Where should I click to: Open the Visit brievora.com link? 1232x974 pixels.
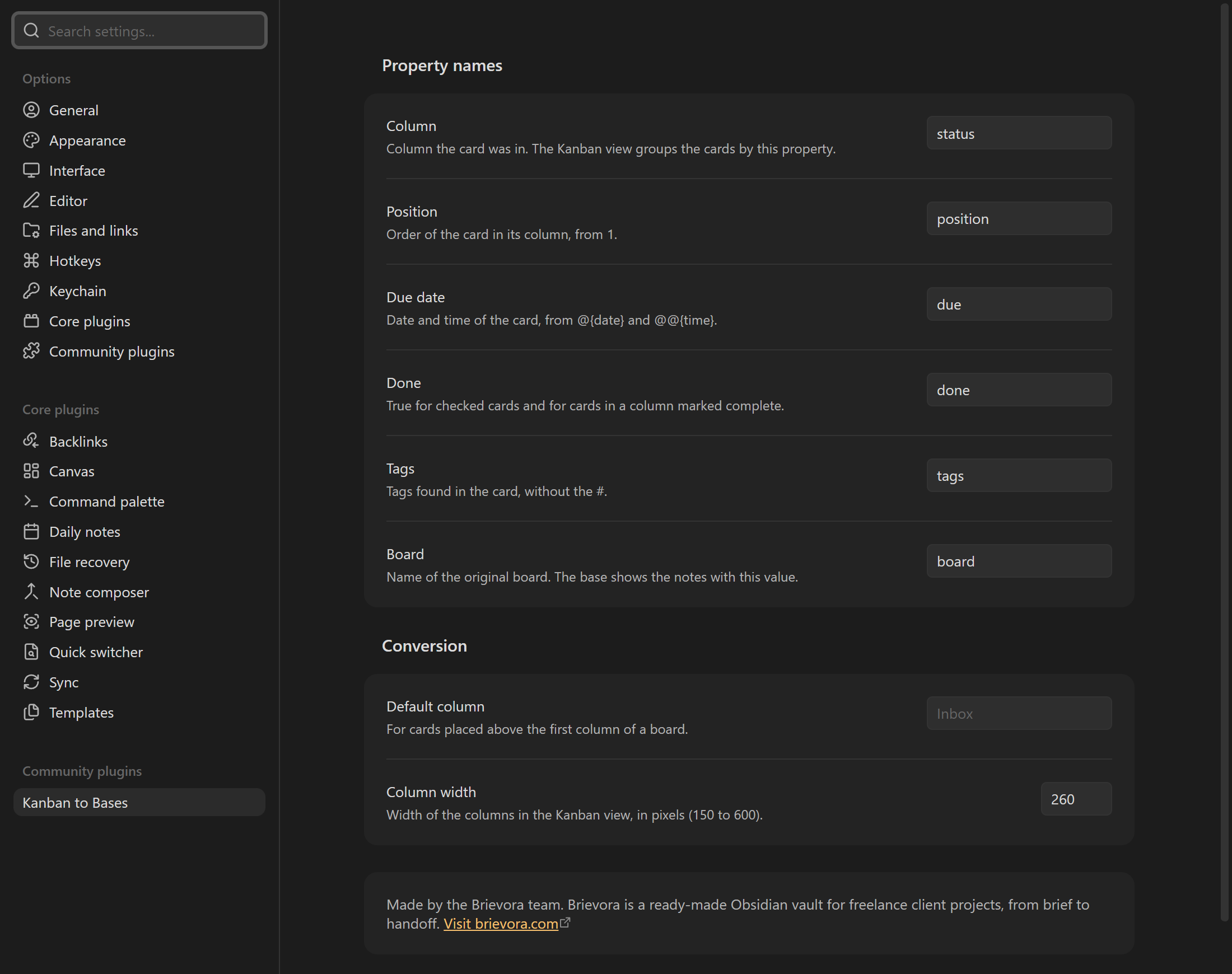point(501,923)
